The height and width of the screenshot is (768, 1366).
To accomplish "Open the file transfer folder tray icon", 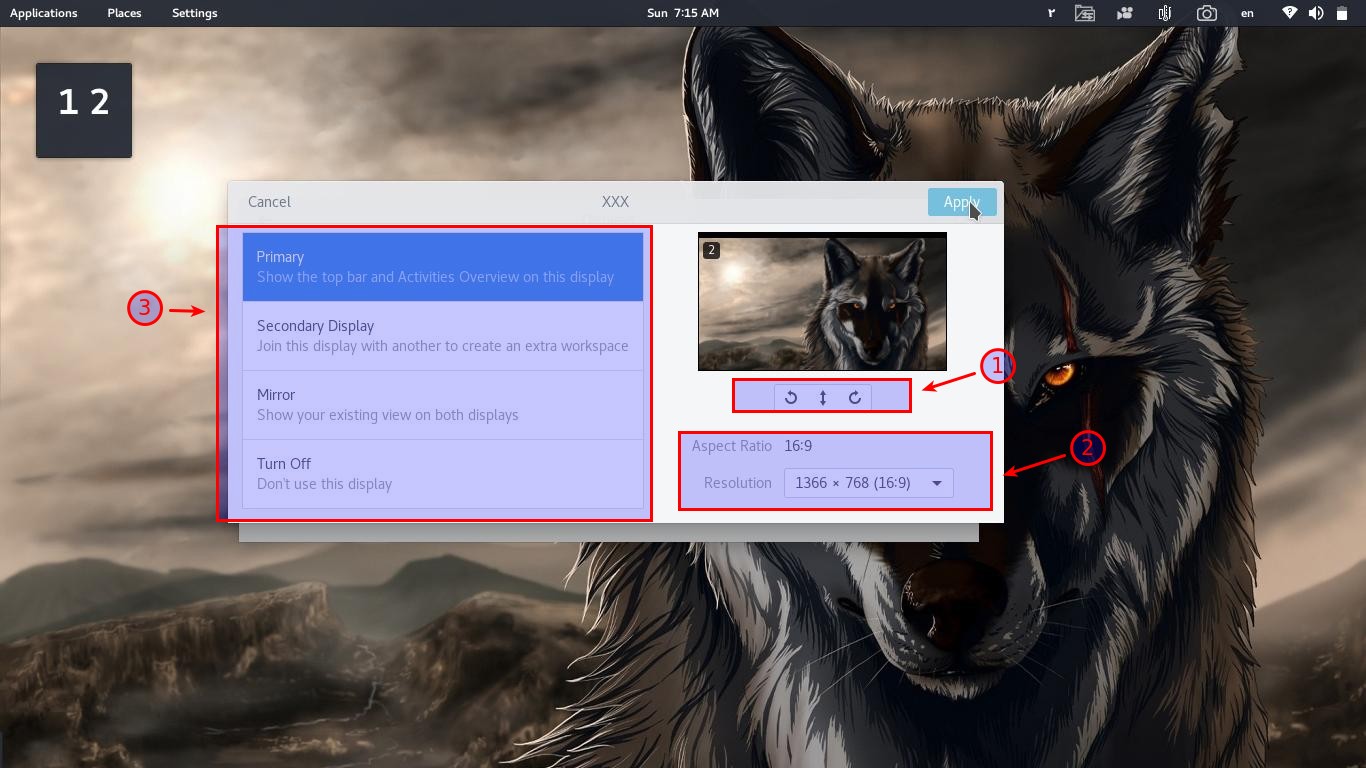I will (x=1085, y=13).
